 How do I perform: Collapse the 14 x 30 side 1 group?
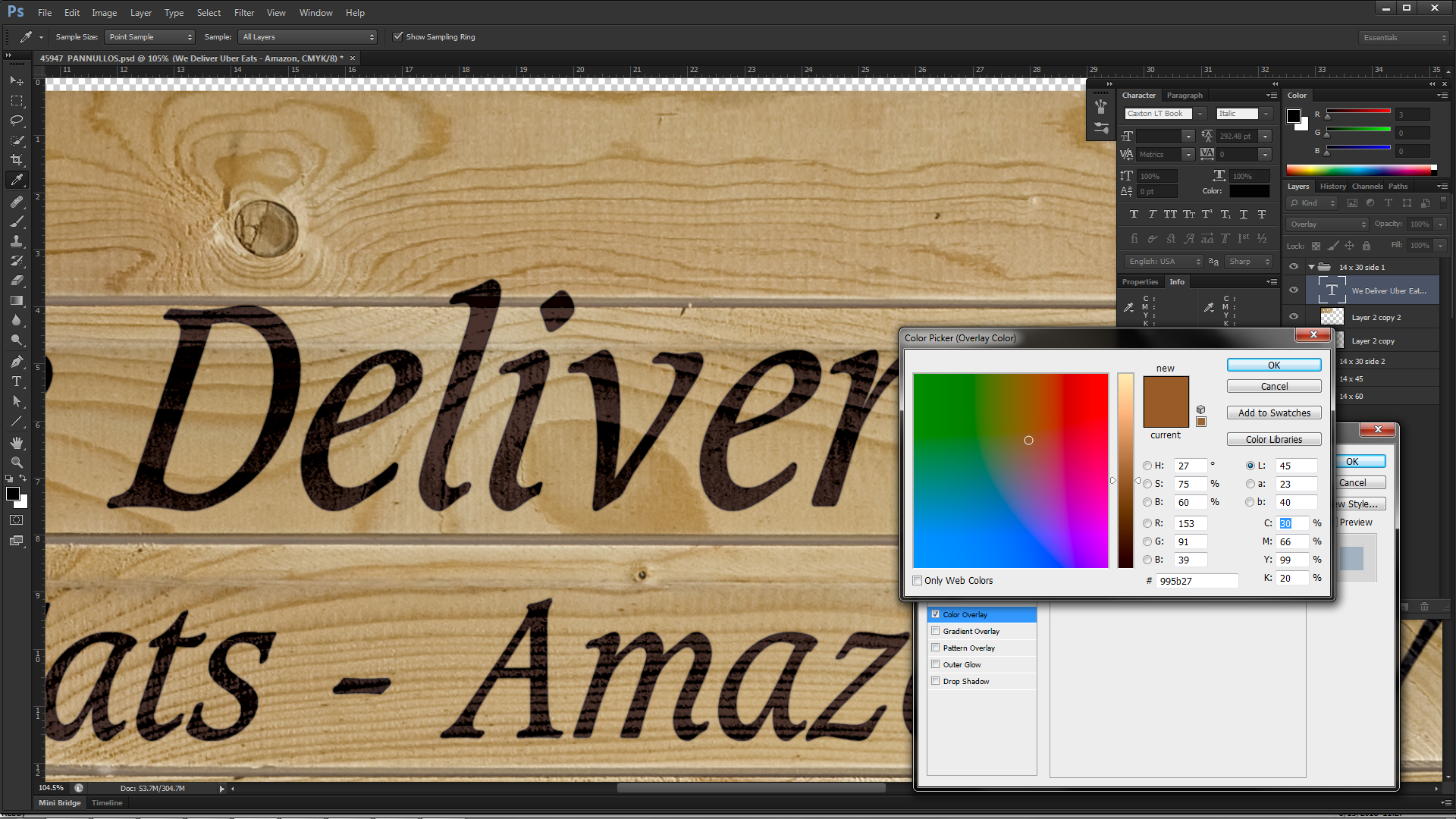click(x=1311, y=267)
